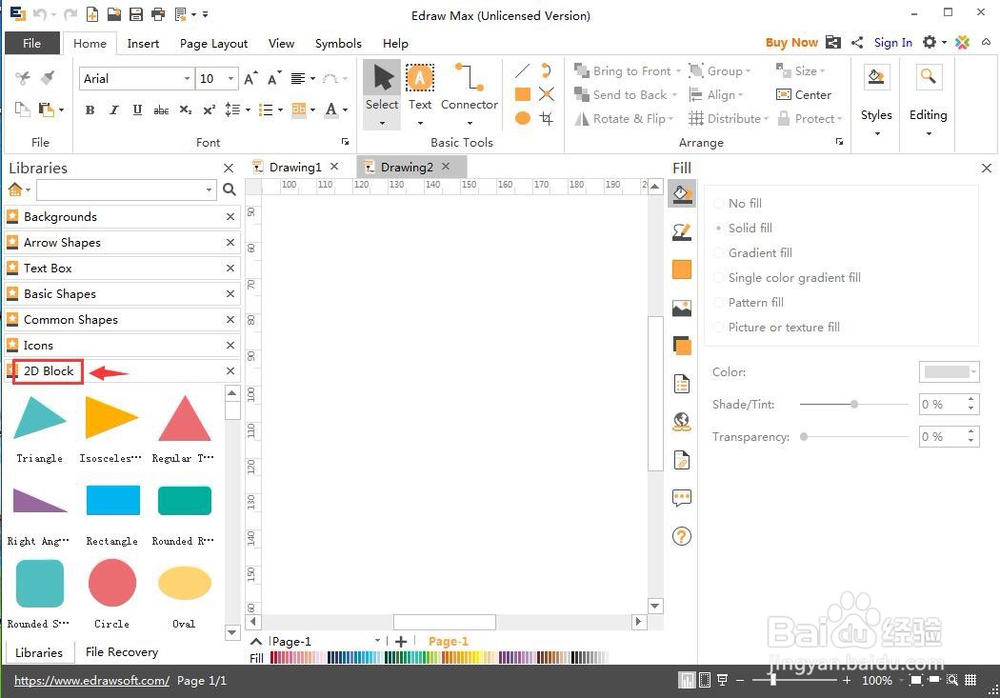The height and width of the screenshot is (698, 1000).
Task: Select the orange ellipse drawing tool
Action: [x=522, y=118]
